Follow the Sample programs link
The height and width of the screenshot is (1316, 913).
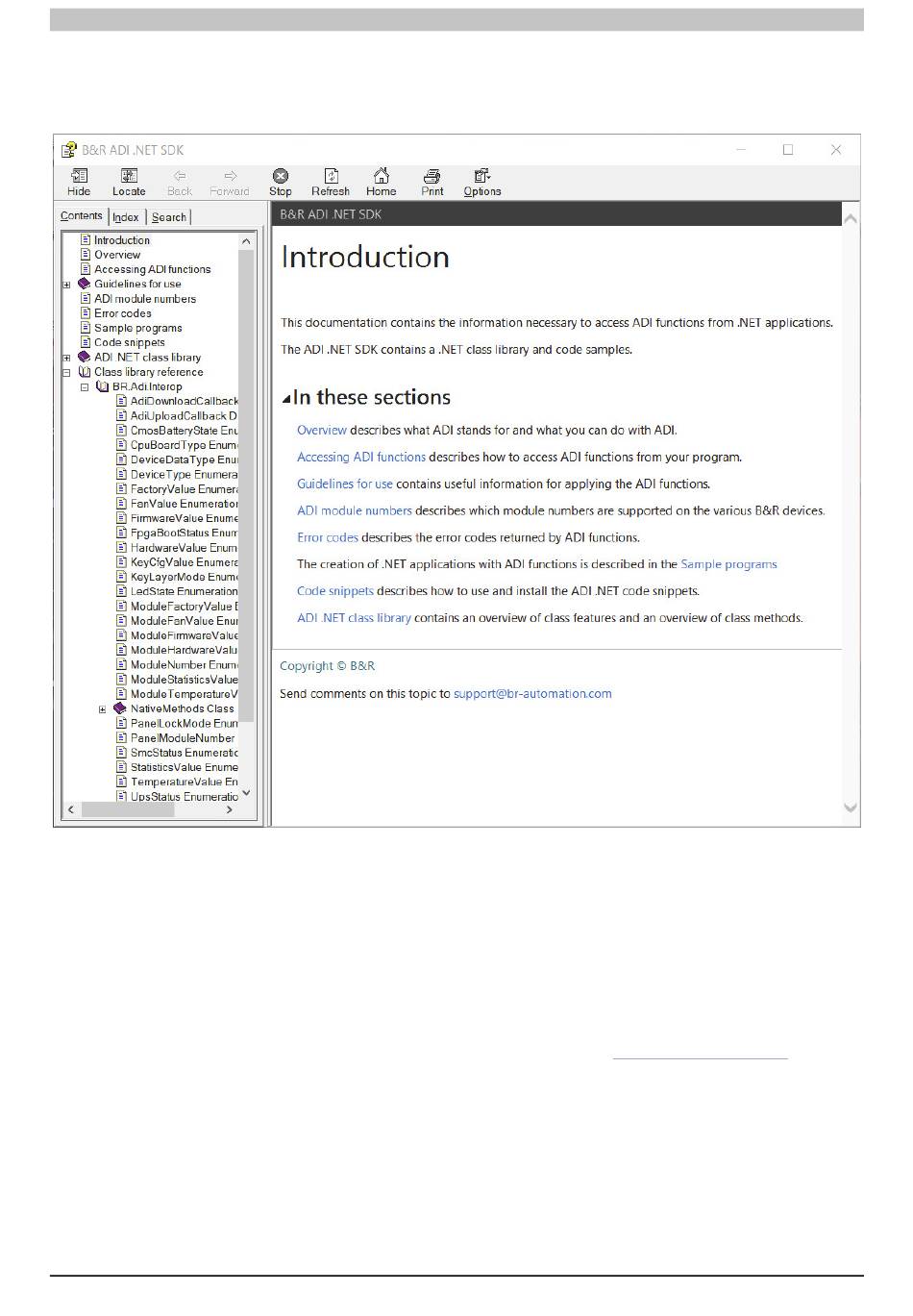(x=728, y=564)
